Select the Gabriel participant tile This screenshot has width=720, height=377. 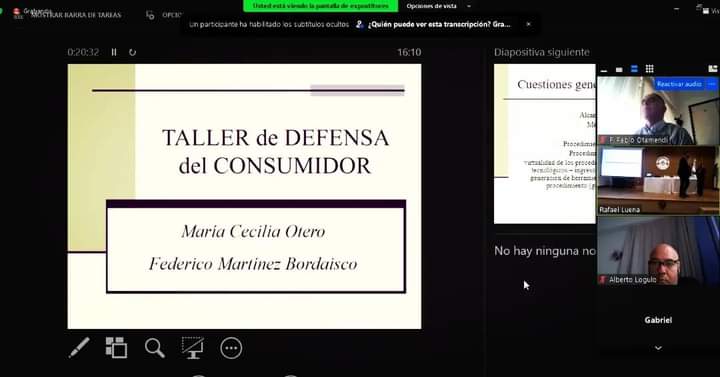pos(658,320)
